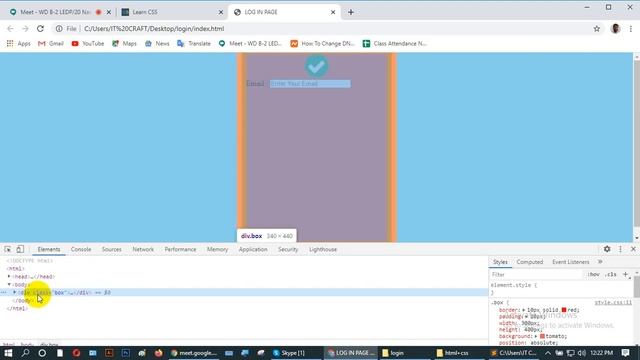Select the body breadcrumb in DevTools
Viewport: 640px width, 360px height.
pyautogui.click(x=27, y=344)
